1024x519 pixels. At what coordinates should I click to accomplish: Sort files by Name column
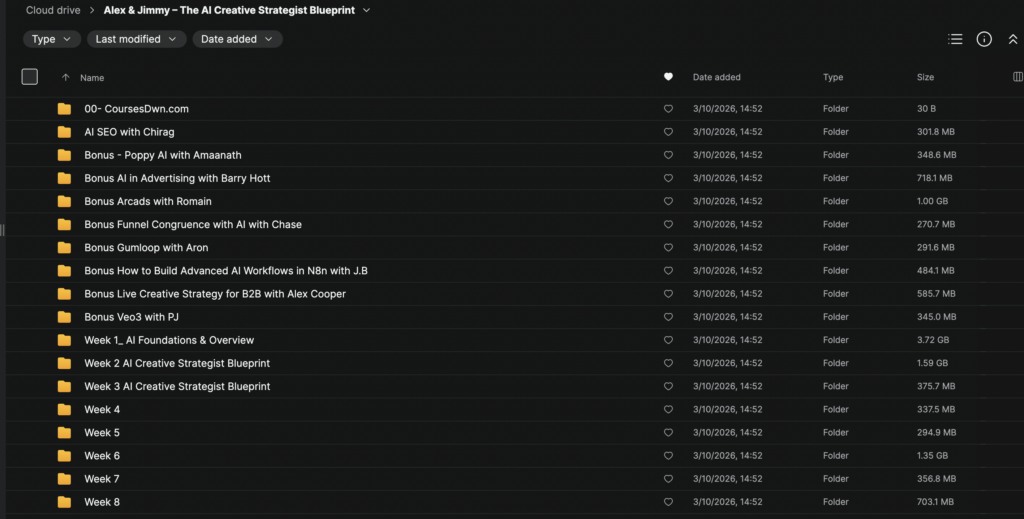92,78
